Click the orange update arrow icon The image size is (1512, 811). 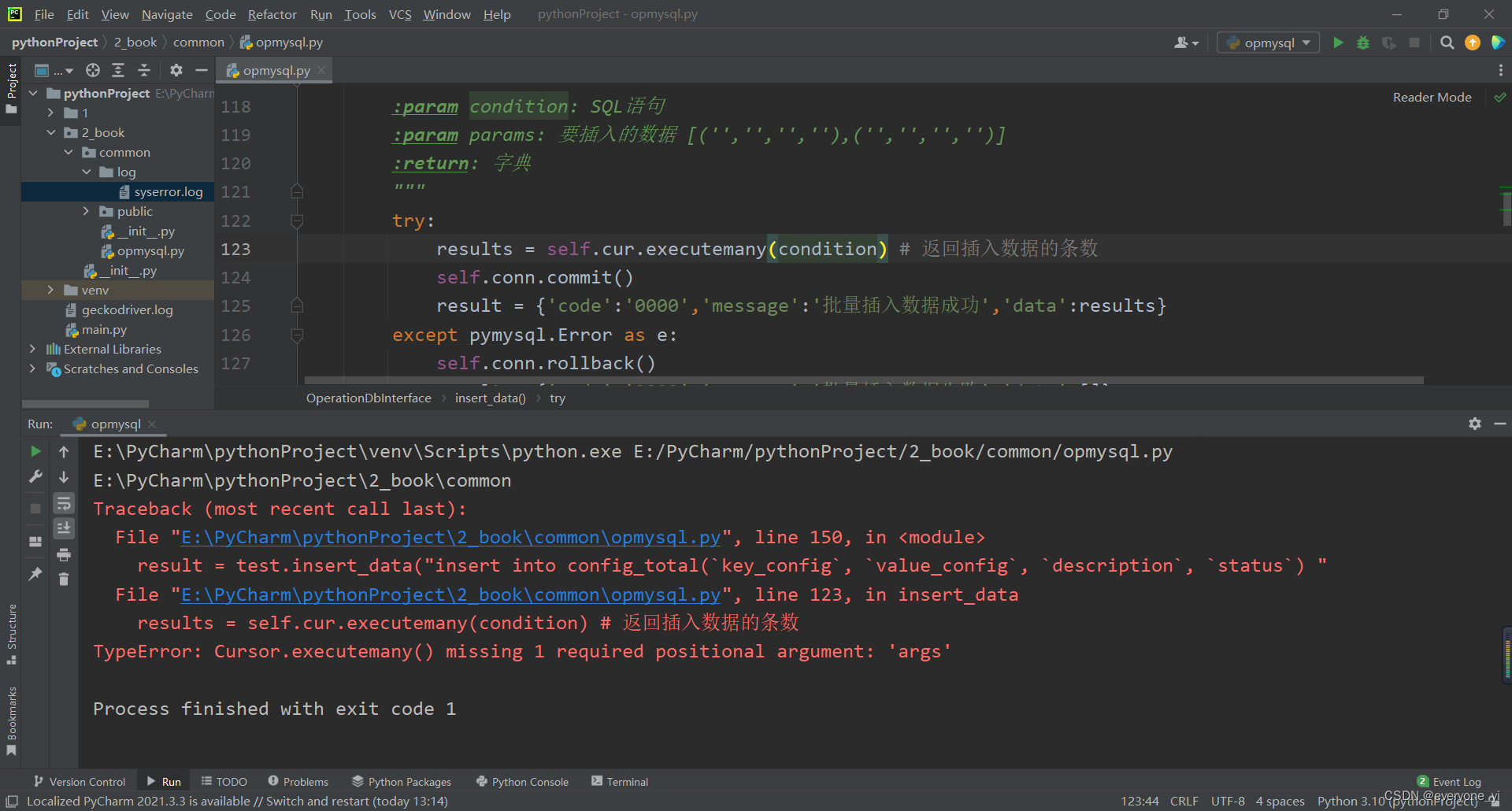[x=1473, y=43]
